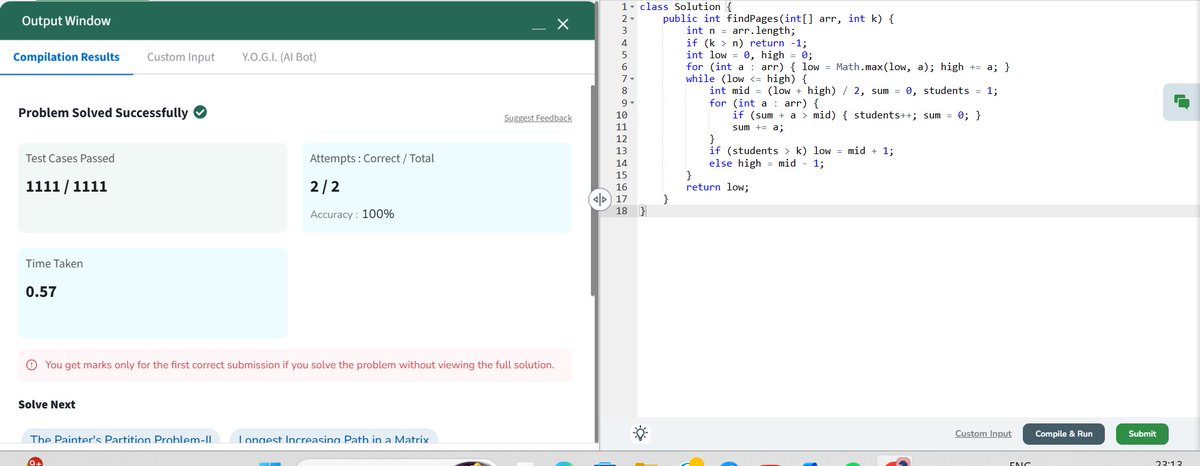Open The Painter's Partition Problem-II suggestion
This screenshot has height=466, width=1200.
pyautogui.click(x=120, y=438)
